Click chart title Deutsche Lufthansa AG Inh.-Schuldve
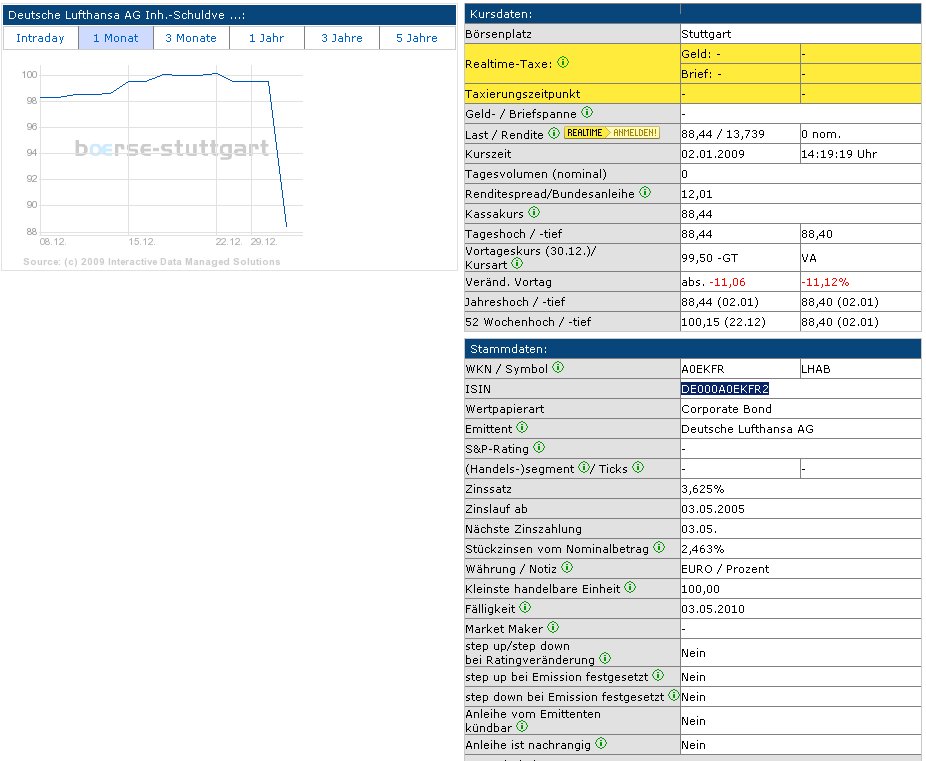Screen dimensions: 926x761 [x=126, y=15]
